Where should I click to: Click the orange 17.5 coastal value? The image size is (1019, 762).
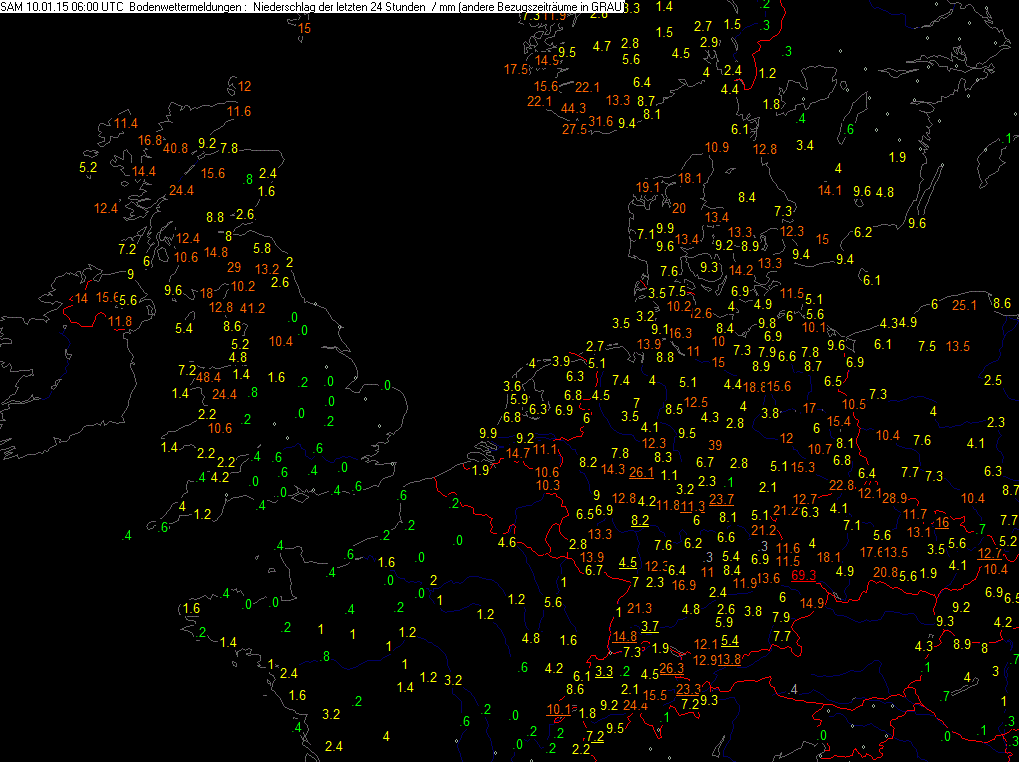click(x=516, y=69)
